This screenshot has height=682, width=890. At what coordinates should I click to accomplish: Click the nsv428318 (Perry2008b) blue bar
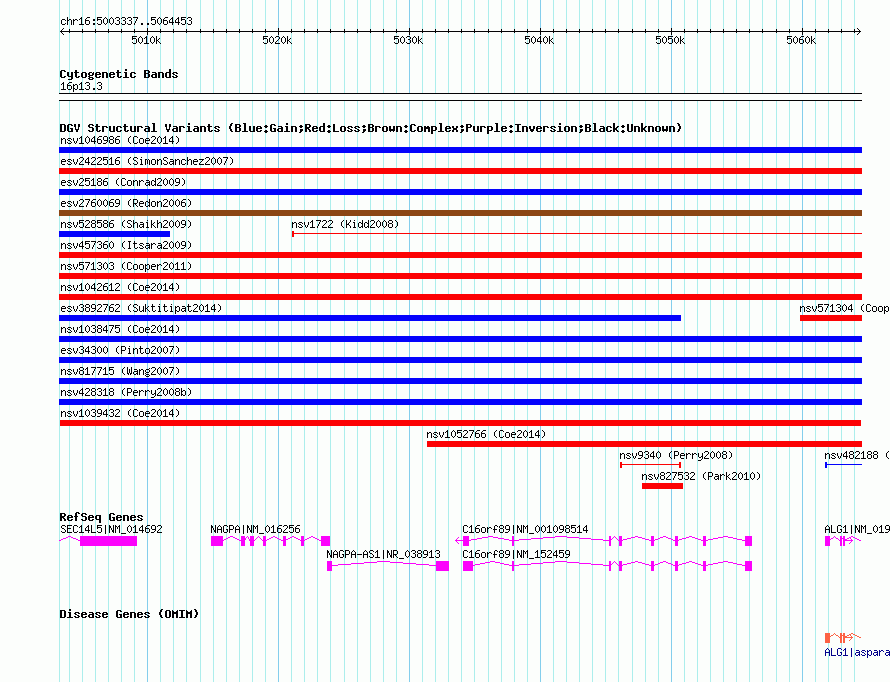coord(460,402)
